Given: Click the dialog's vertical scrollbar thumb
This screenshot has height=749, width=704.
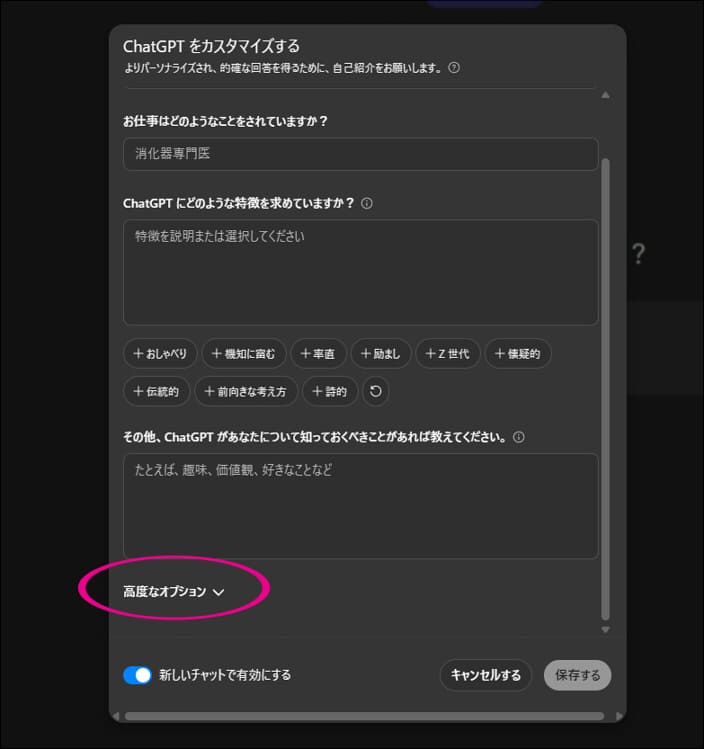Looking at the screenshot, I should [x=605, y=389].
